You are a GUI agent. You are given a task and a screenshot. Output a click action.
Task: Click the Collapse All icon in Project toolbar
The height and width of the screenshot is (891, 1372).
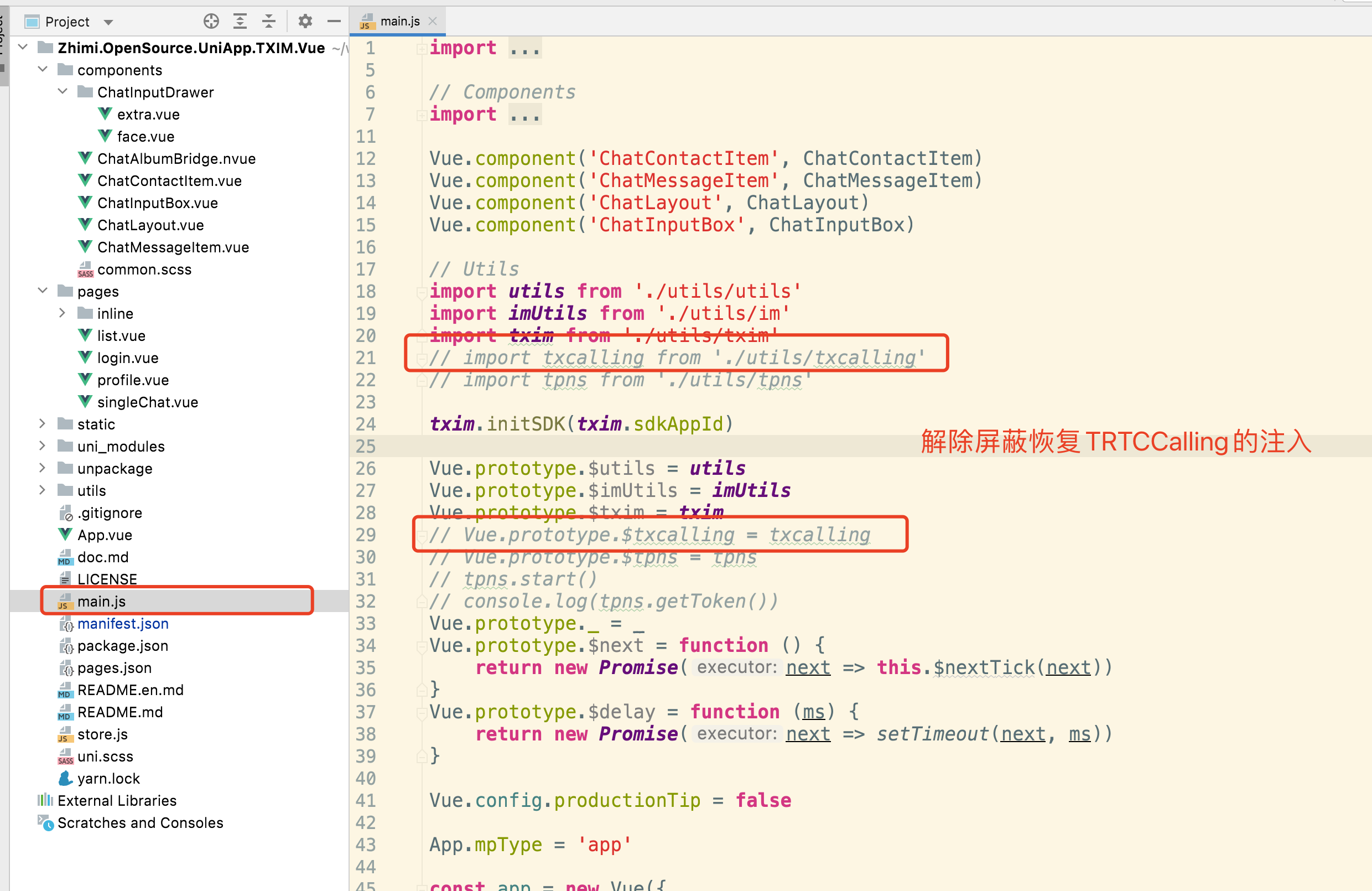tap(269, 22)
